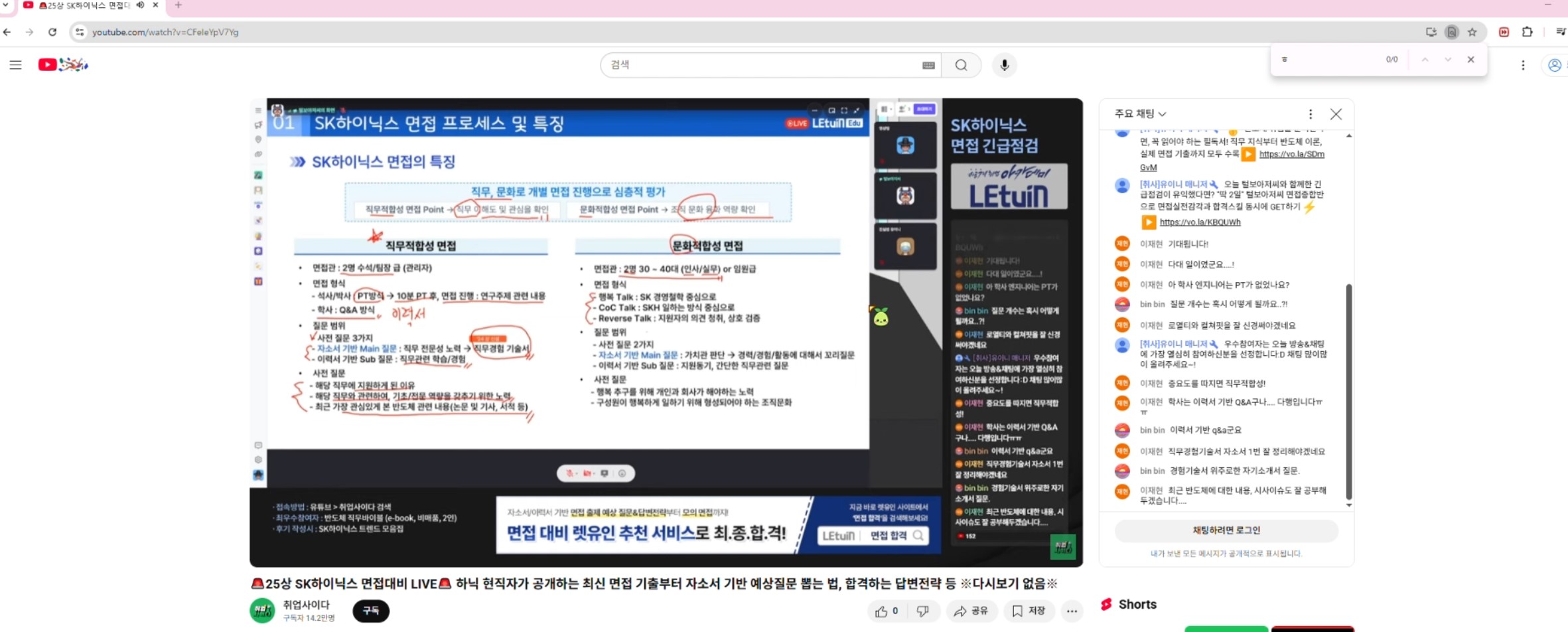1568x632 pixels.
Task: Click the live chat vertical scrollbar
Action: [x=1348, y=392]
